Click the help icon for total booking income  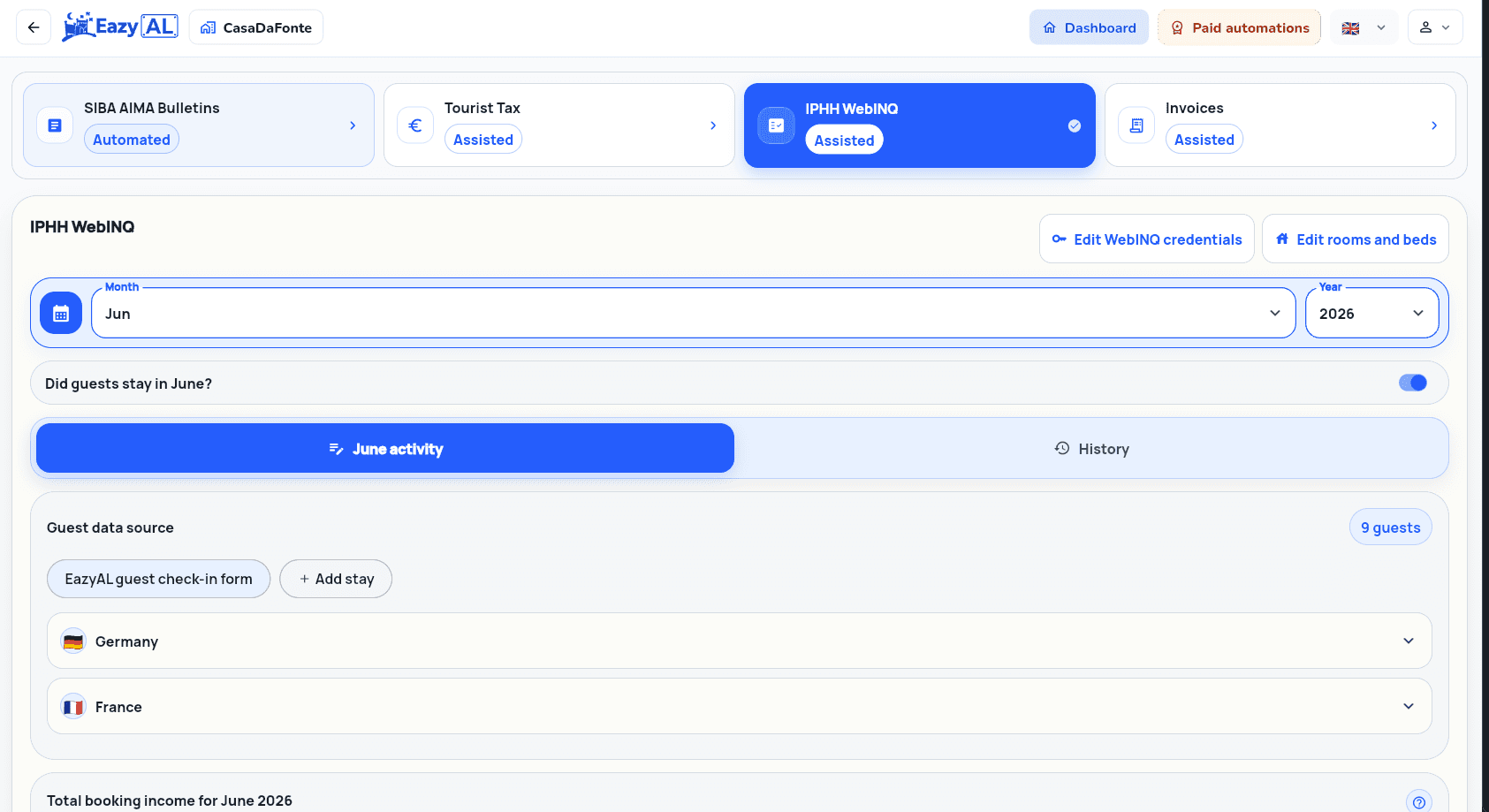click(x=1418, y=801)
